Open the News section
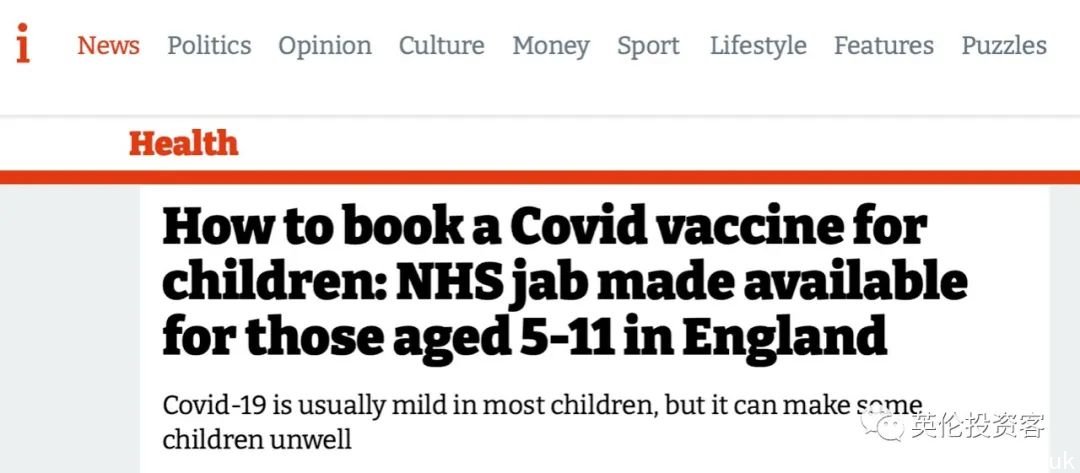 109,45
